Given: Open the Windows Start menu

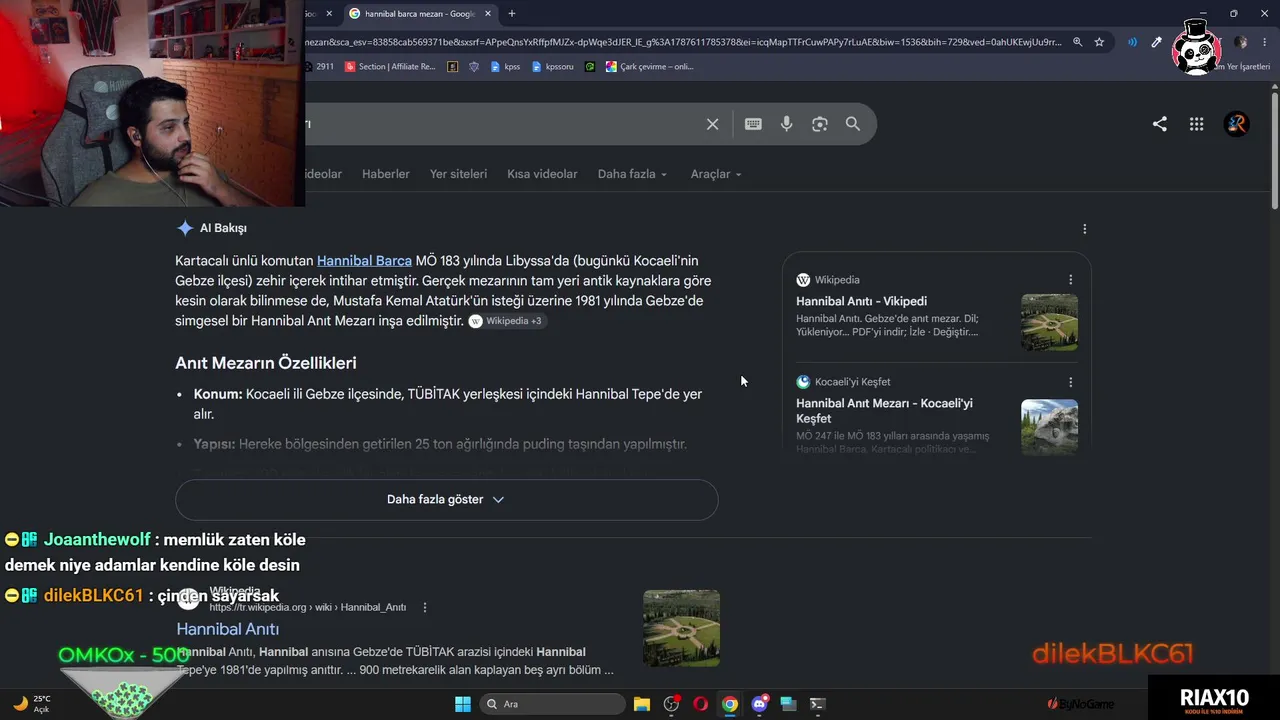Looking at the screenshot, I should [463, 704].
